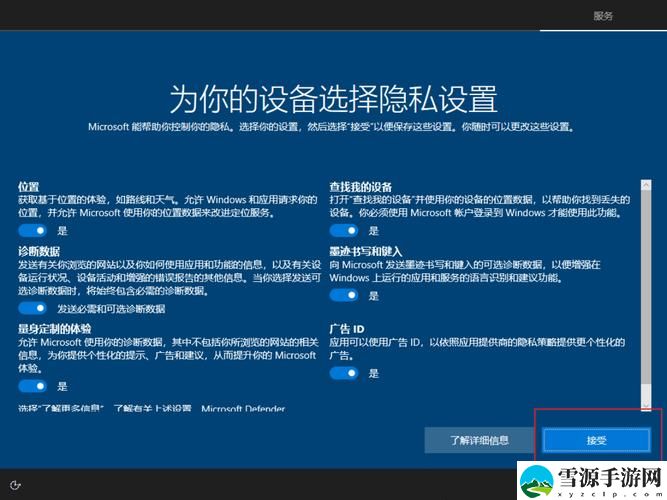Switch off 查找我的设备 Find my device
This screenshot has height=500, width=667.
(344, 231)
